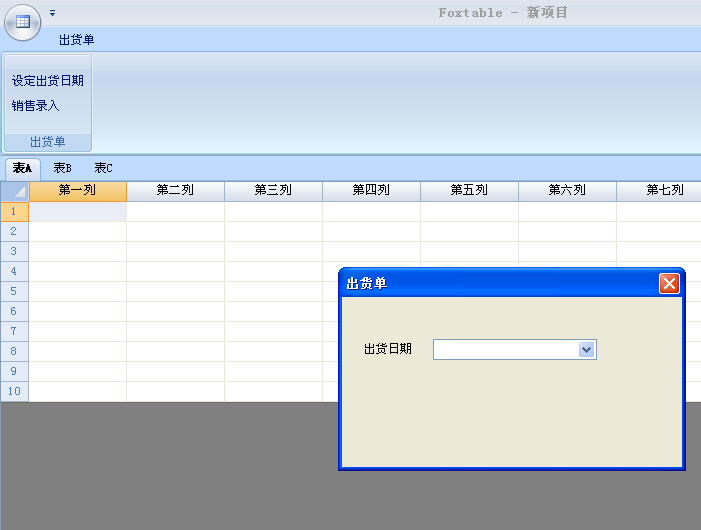Select row header 5
The image size is (701, 530).
(14, 291)
